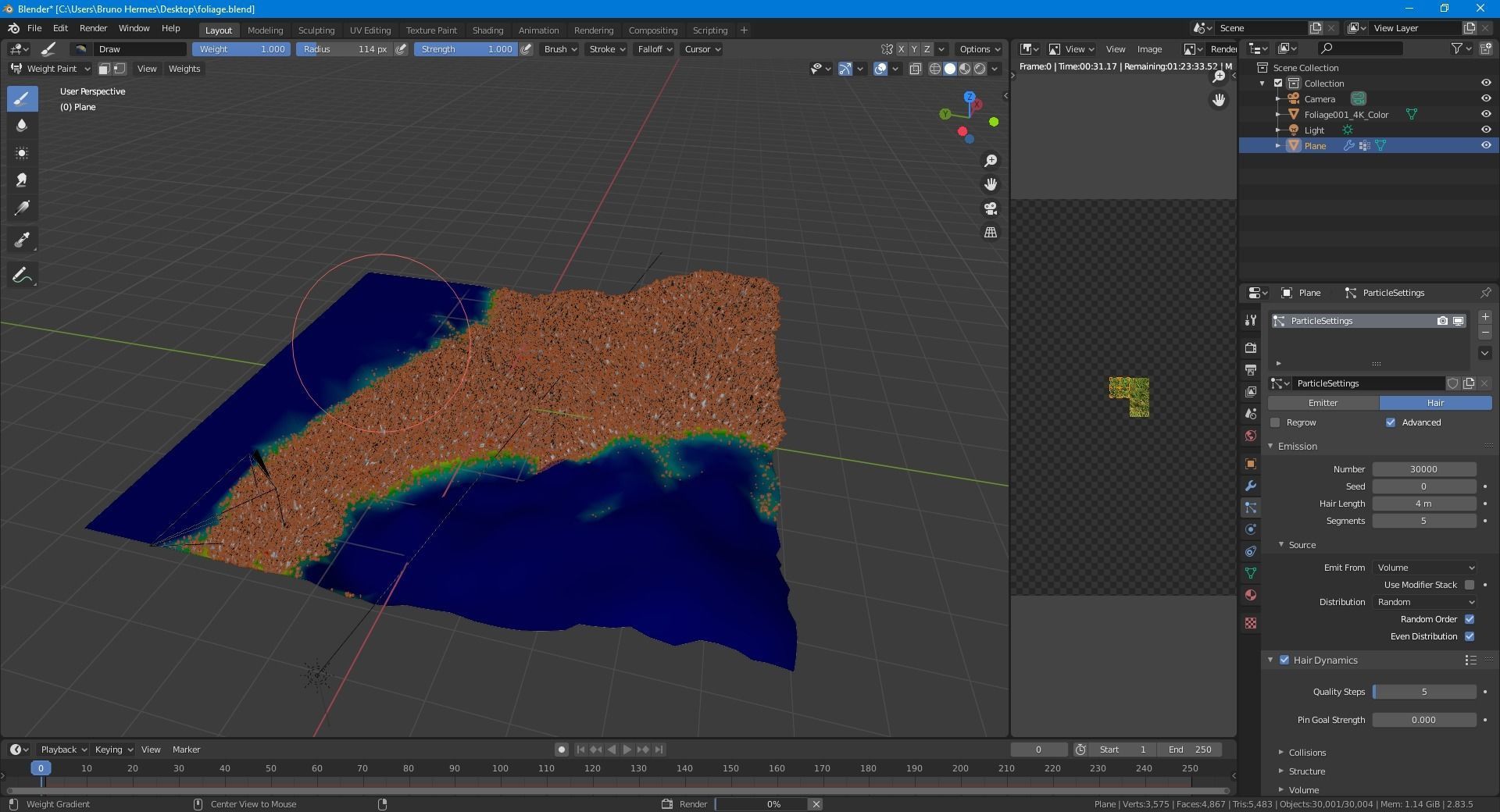The width and height of the screenshot is (1500, 812).
Task: Click the End frame field in the timeline
Action: 1190,750
